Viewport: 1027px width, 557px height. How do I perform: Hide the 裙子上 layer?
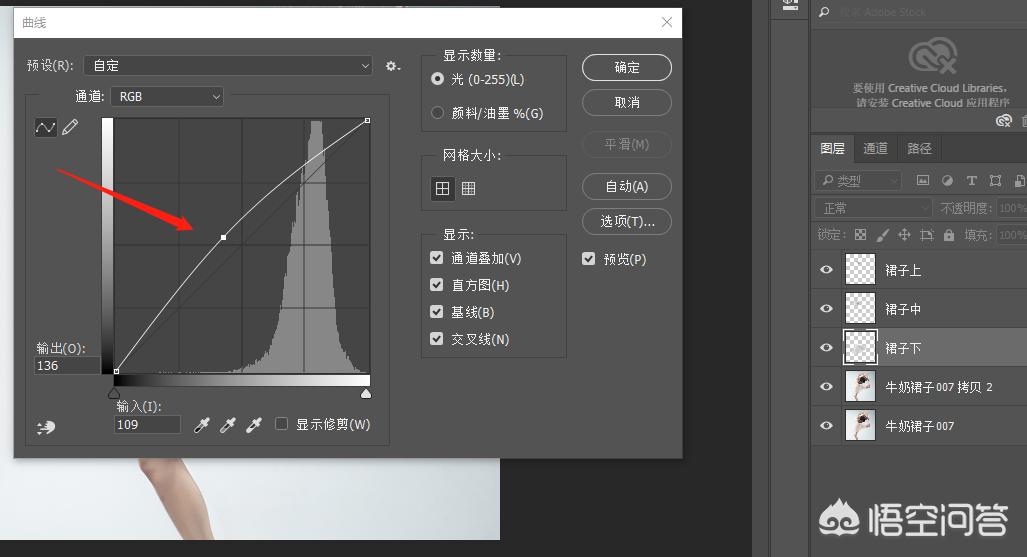click(x=827, y=270)
